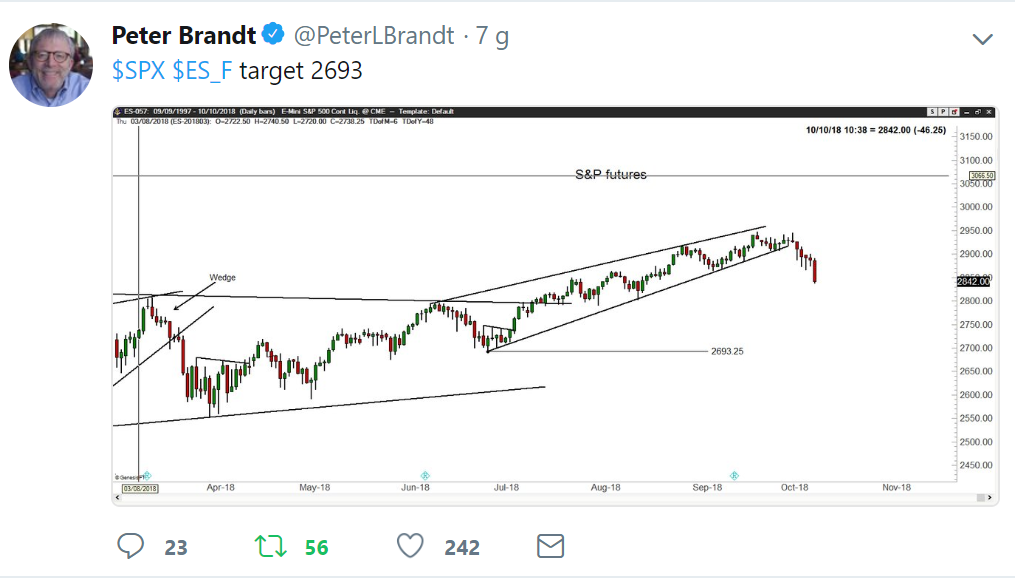Like the tweet with the heart icon
This screenshot has width=1015, height=585.
click(x=409, y=546)
